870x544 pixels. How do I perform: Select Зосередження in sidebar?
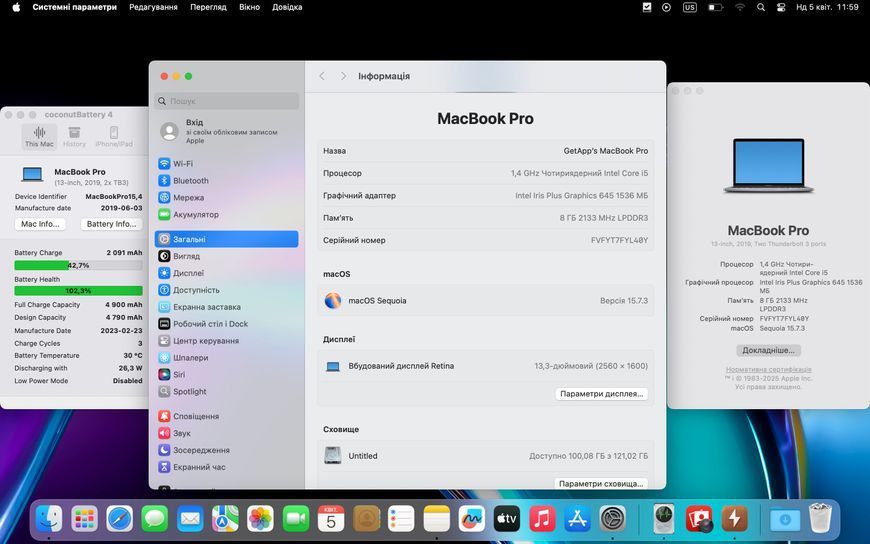pos(226,450)
